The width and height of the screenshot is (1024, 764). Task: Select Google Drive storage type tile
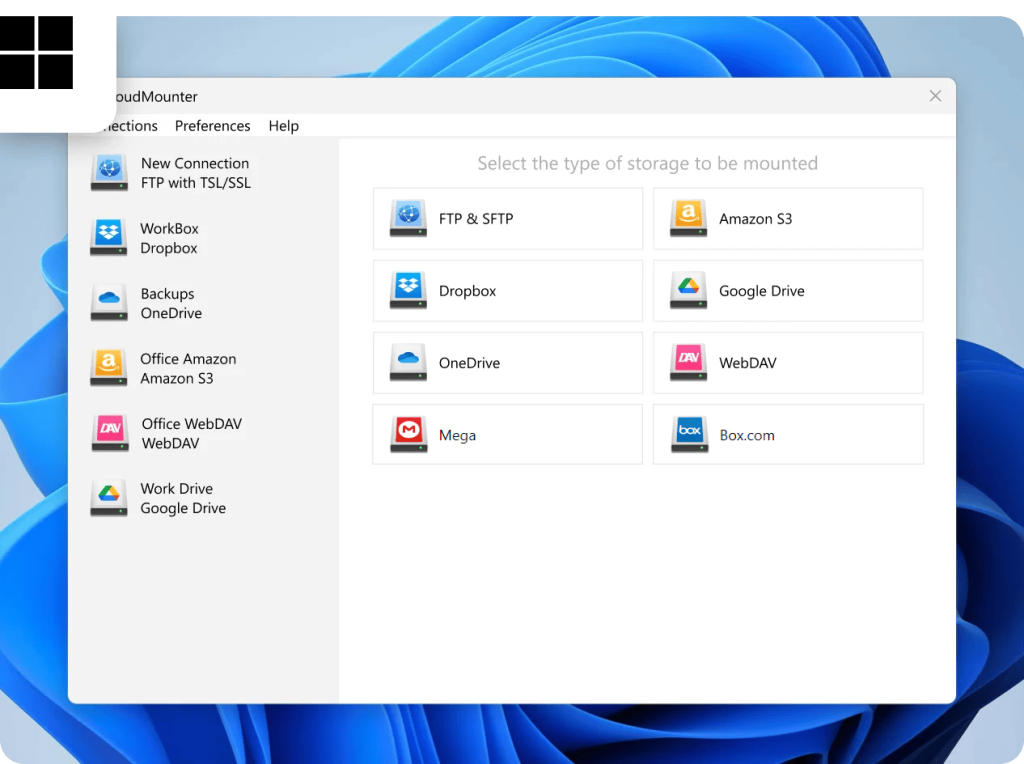pos(788,291)
